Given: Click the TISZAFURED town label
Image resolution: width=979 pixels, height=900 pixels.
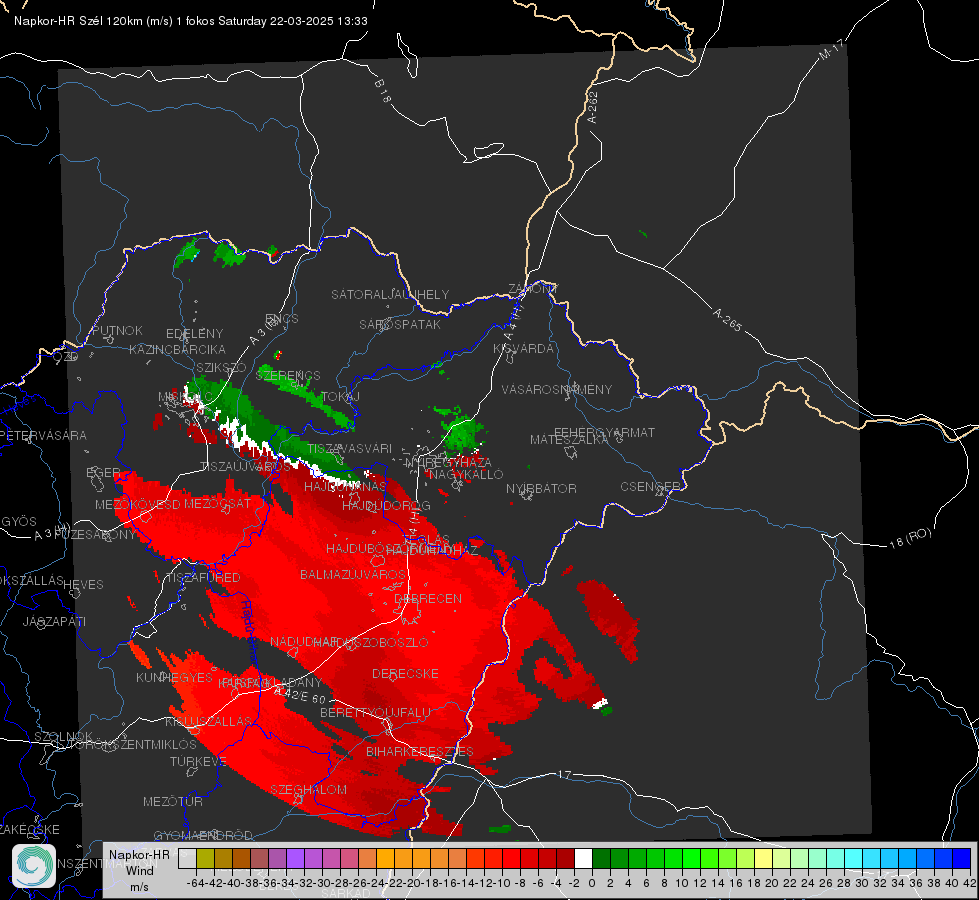Looking at the screenshot, I should click(x=202, y=578).
